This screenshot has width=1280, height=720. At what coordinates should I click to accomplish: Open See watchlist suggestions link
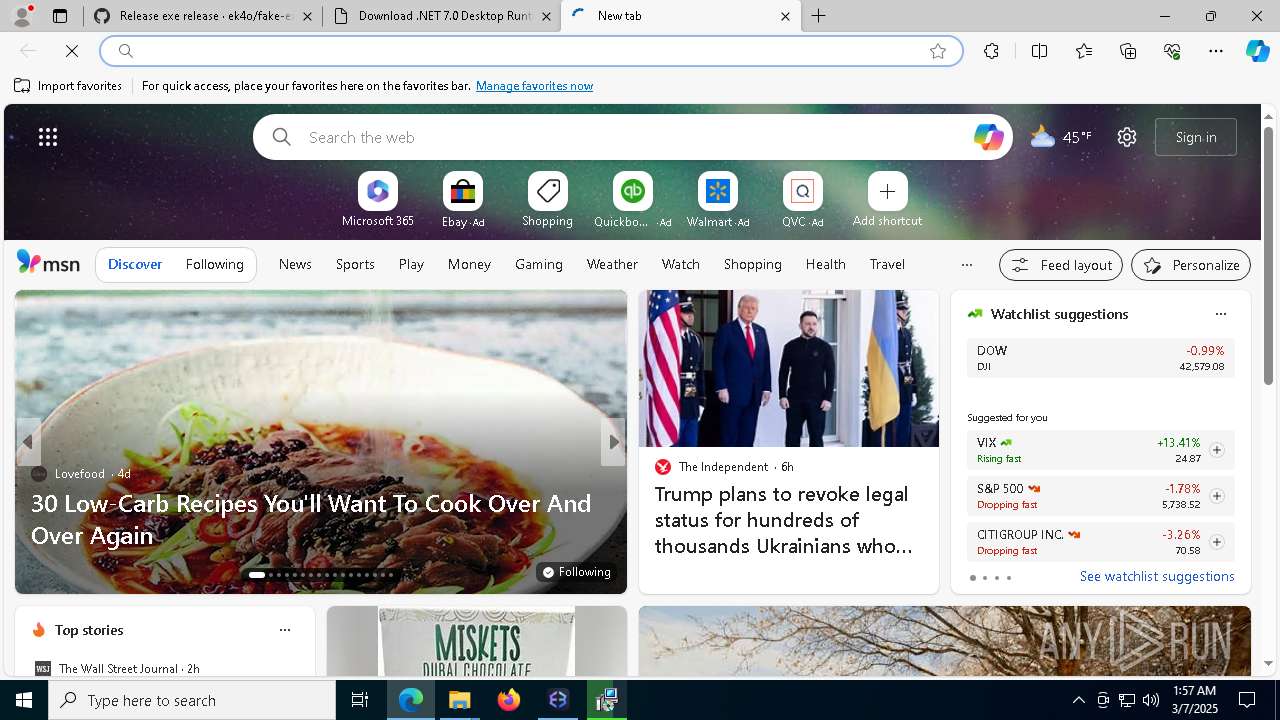pyautogui.click(x=1157, y=576)
